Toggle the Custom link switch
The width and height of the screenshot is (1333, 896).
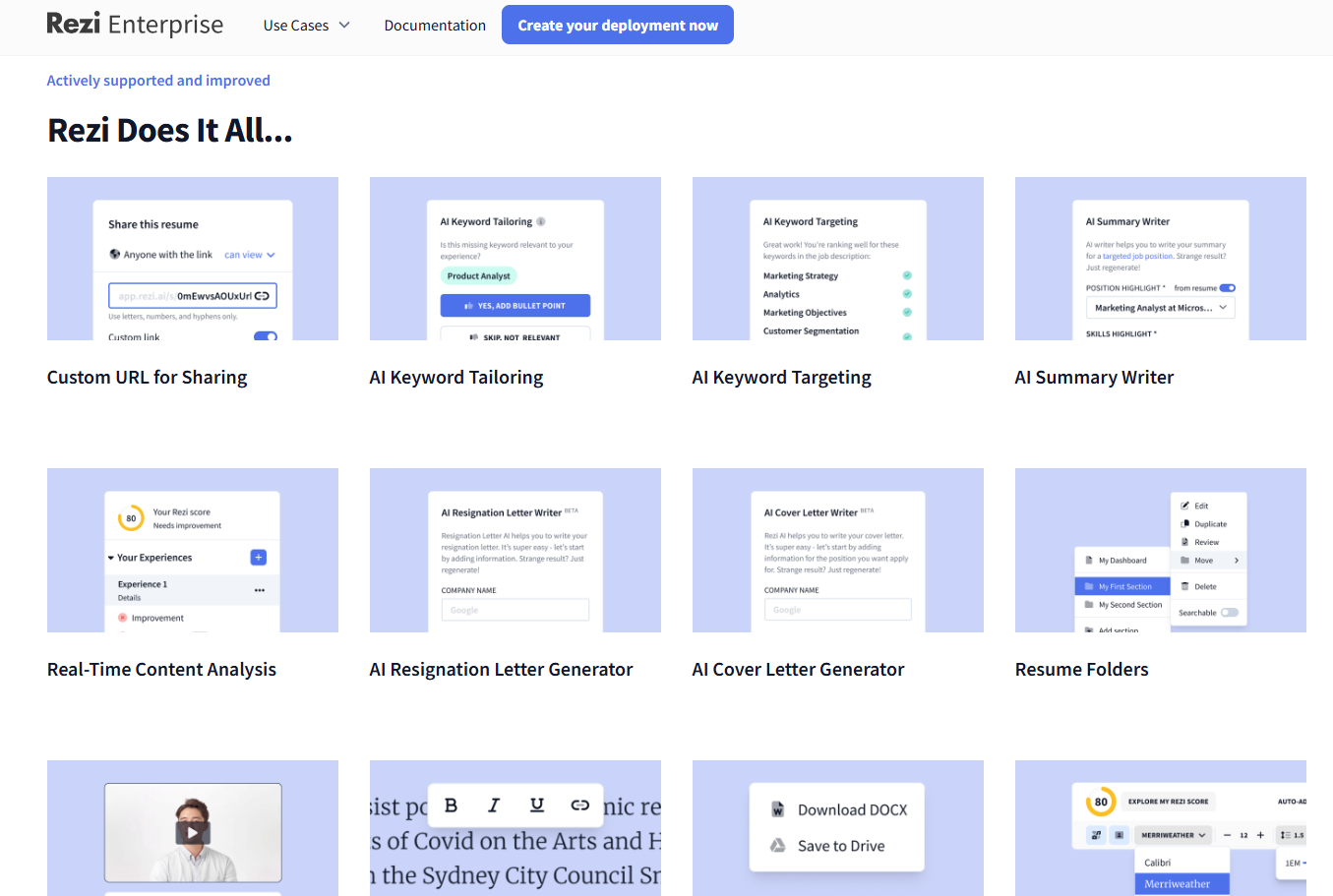point(266,336)
